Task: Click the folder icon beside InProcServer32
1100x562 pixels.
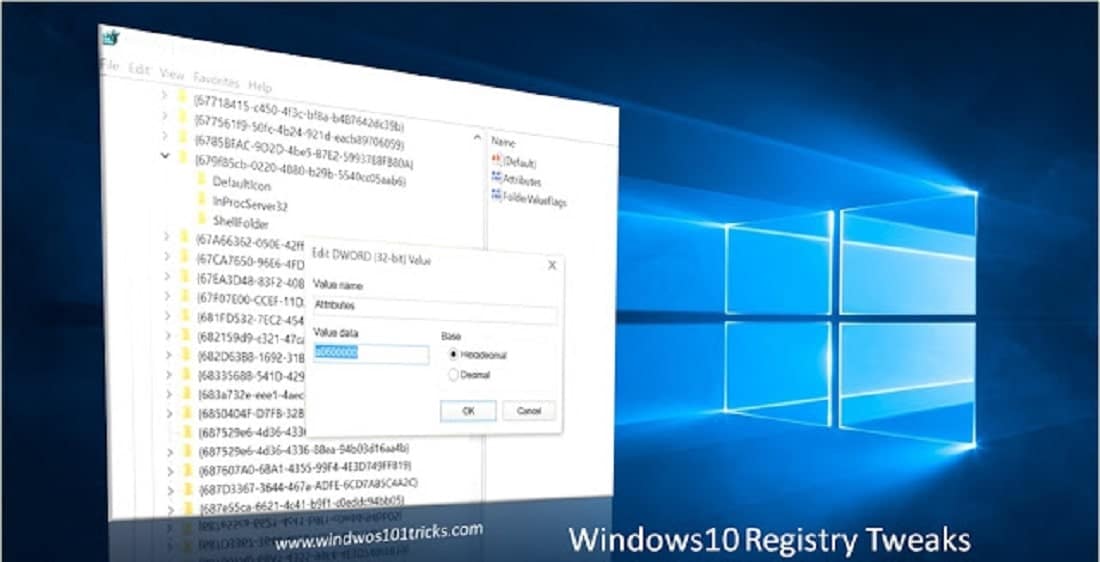Action: pyautogui.click(x=203, y=199)
